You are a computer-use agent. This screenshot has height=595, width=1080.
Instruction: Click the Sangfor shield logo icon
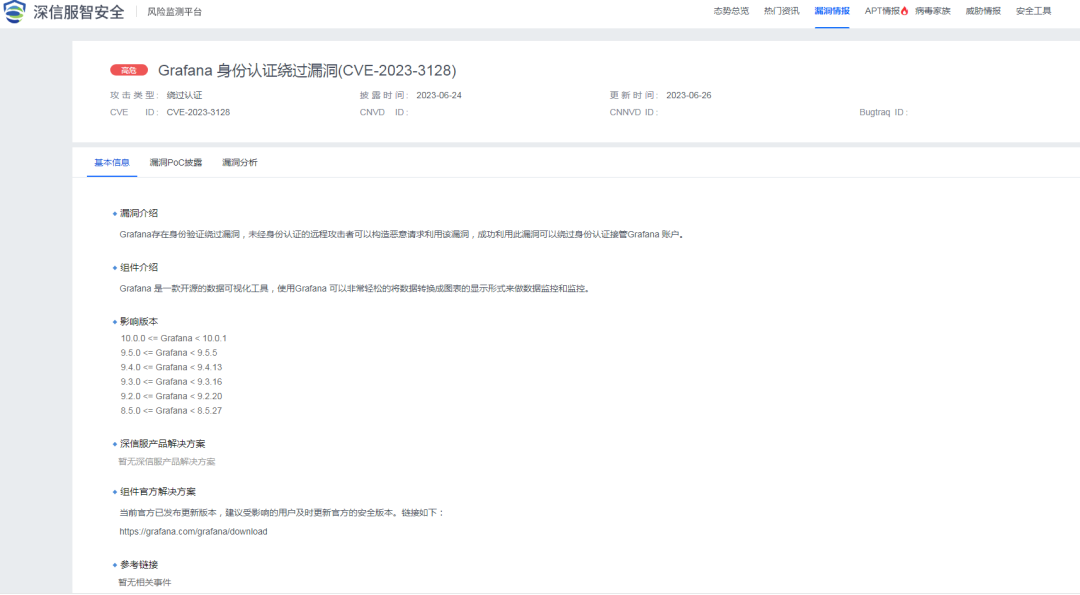14,12
